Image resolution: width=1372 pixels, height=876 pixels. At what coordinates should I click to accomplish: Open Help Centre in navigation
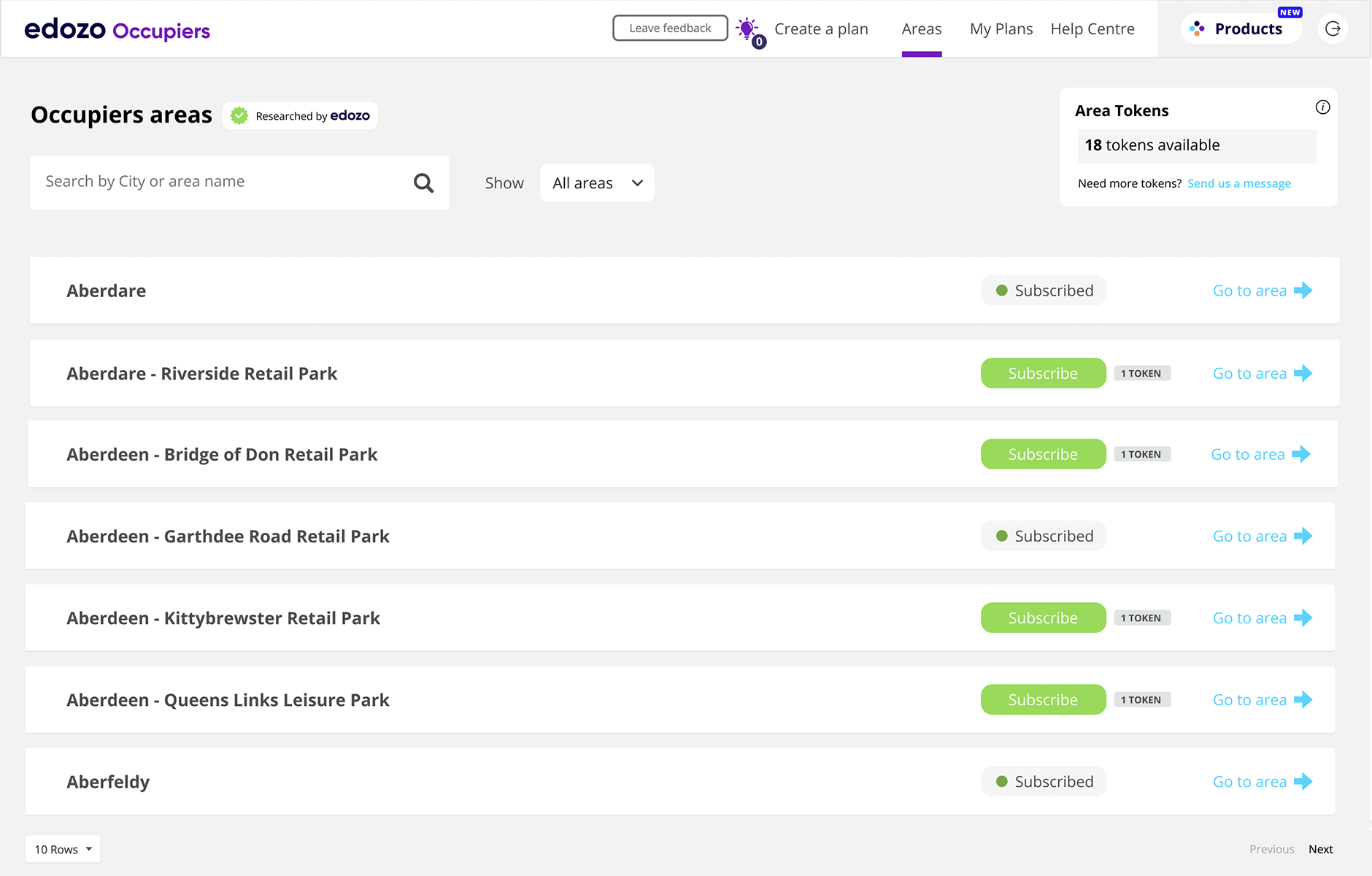pos(1092,28)
